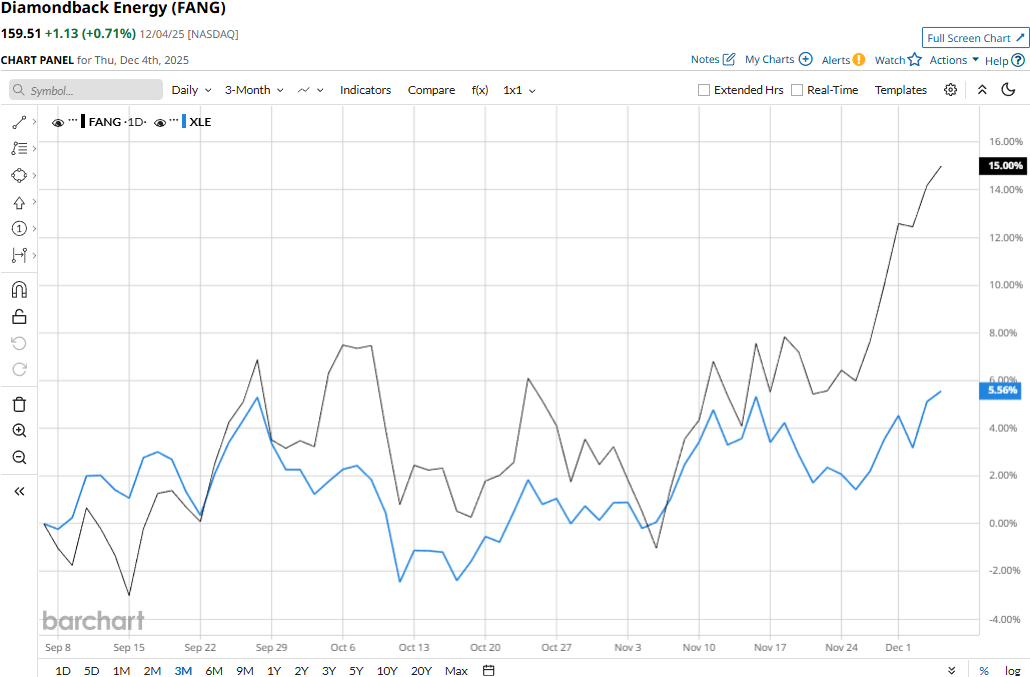Open the f(x) expressions menu
Image resolution: width=1030 pixels, height=677 pixels.
click(480, 90)
